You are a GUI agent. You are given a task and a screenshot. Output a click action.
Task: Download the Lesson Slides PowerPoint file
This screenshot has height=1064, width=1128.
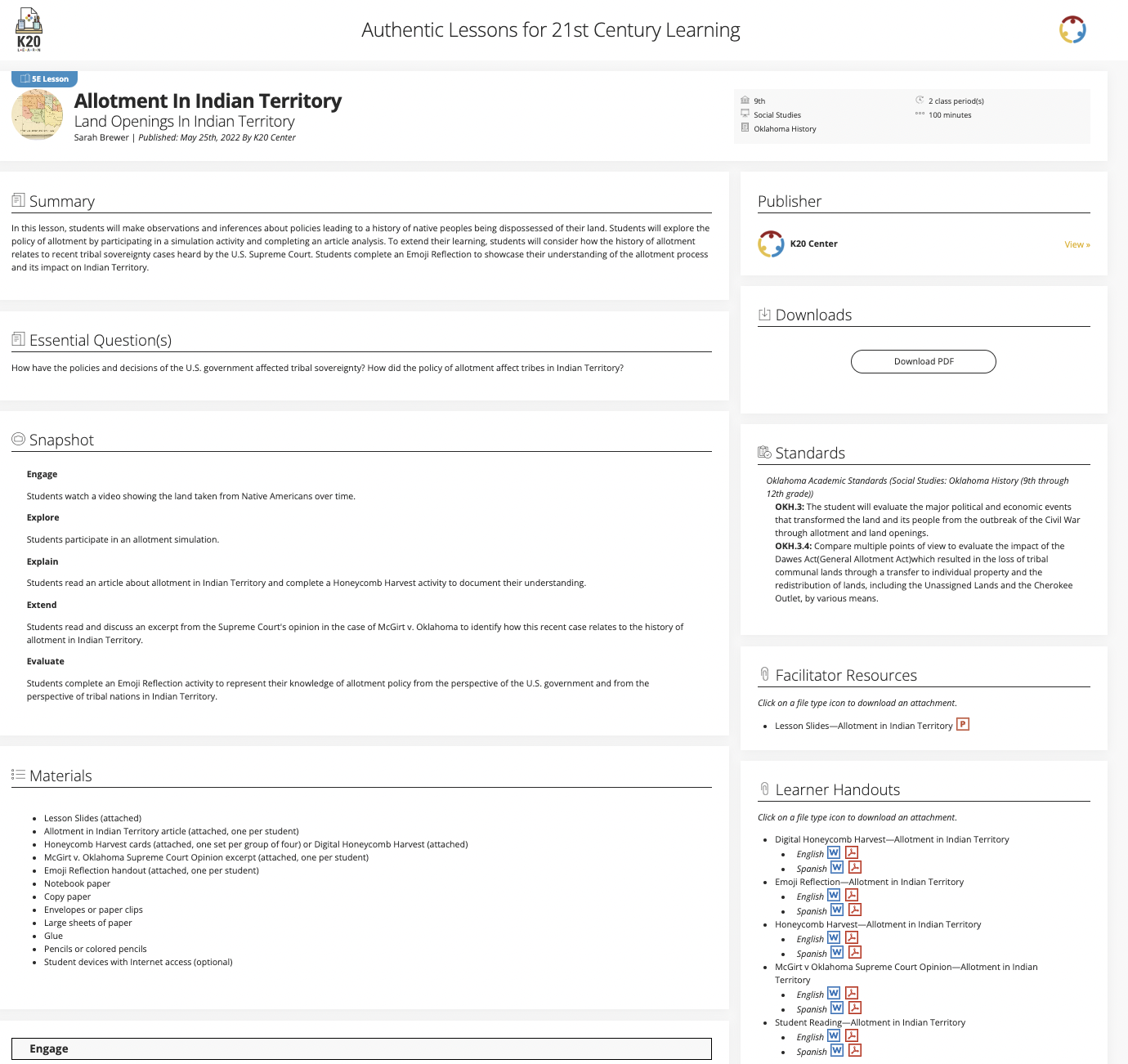[963, 724]
